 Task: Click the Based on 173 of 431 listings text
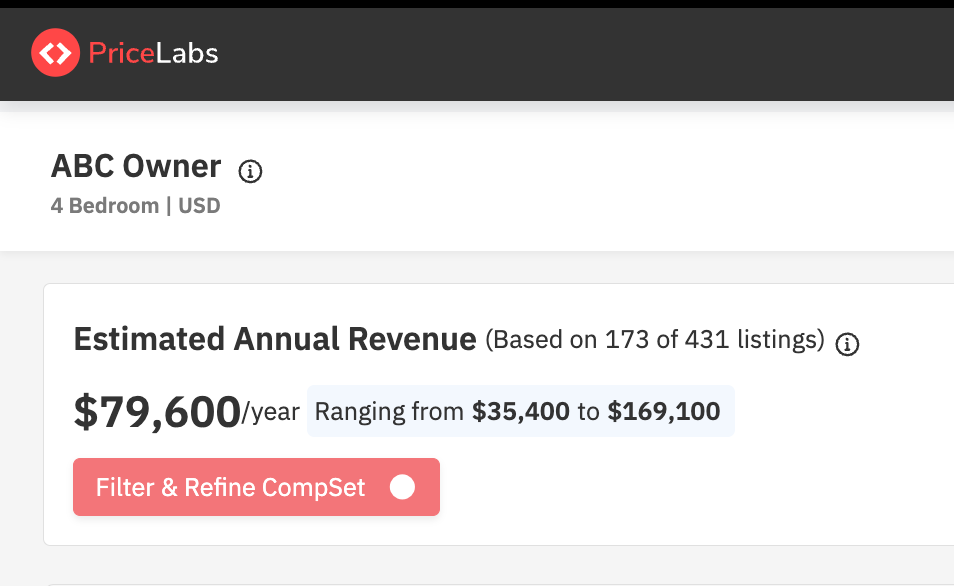click(654, 340)
